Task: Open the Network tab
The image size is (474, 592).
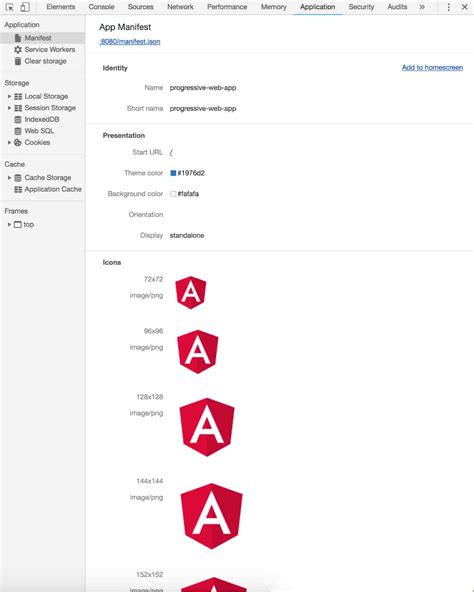Action: [x=181, y=7]
